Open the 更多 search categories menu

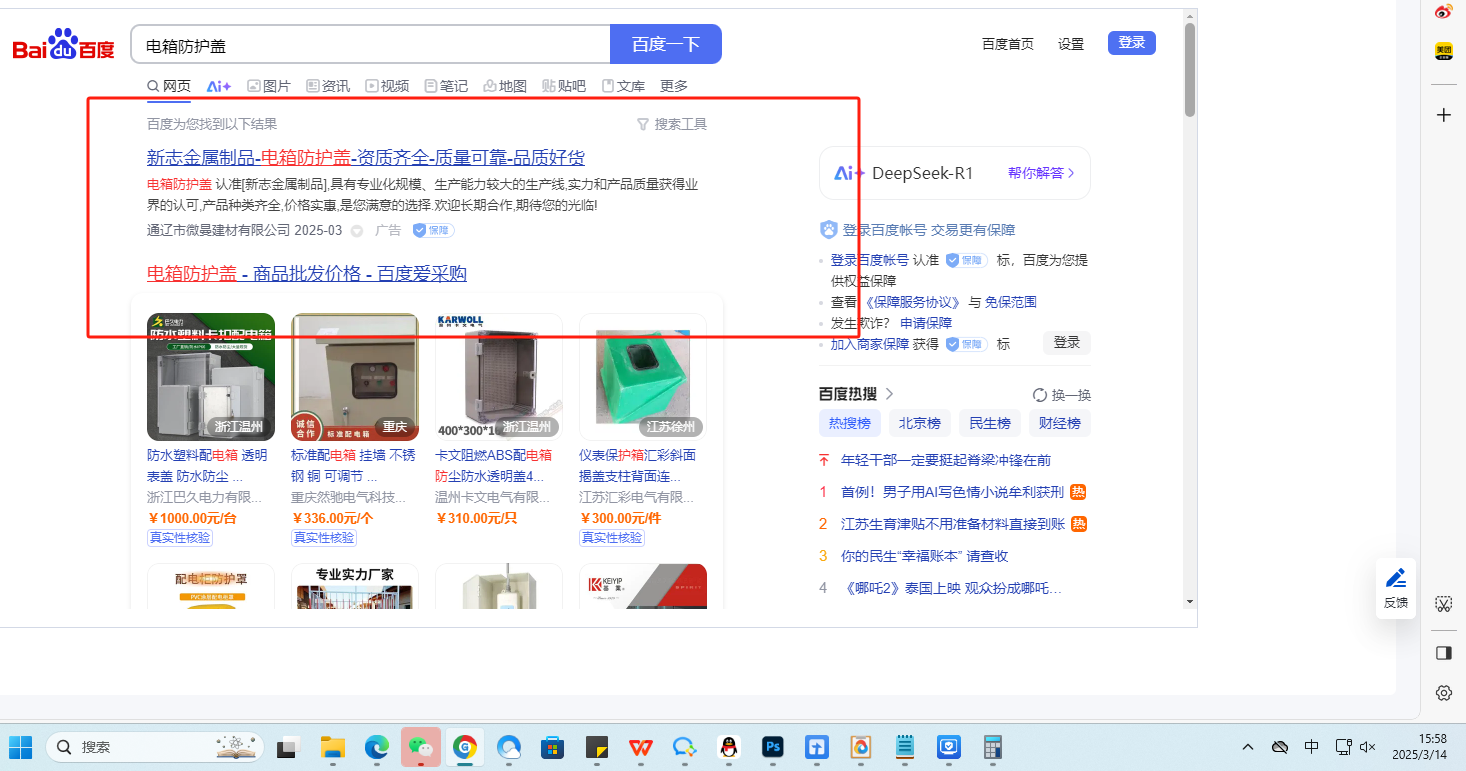tap(674, 86)
